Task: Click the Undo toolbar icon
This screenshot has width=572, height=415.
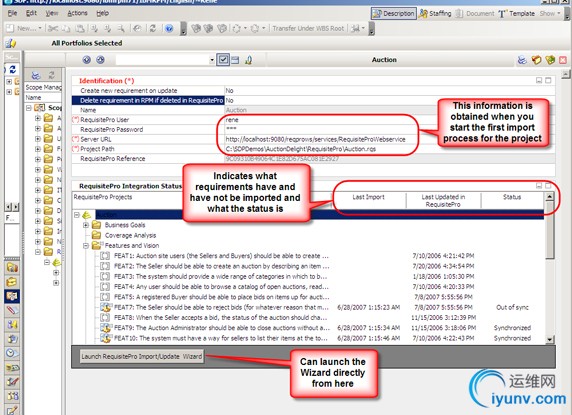Action: (x=137, y=28)
